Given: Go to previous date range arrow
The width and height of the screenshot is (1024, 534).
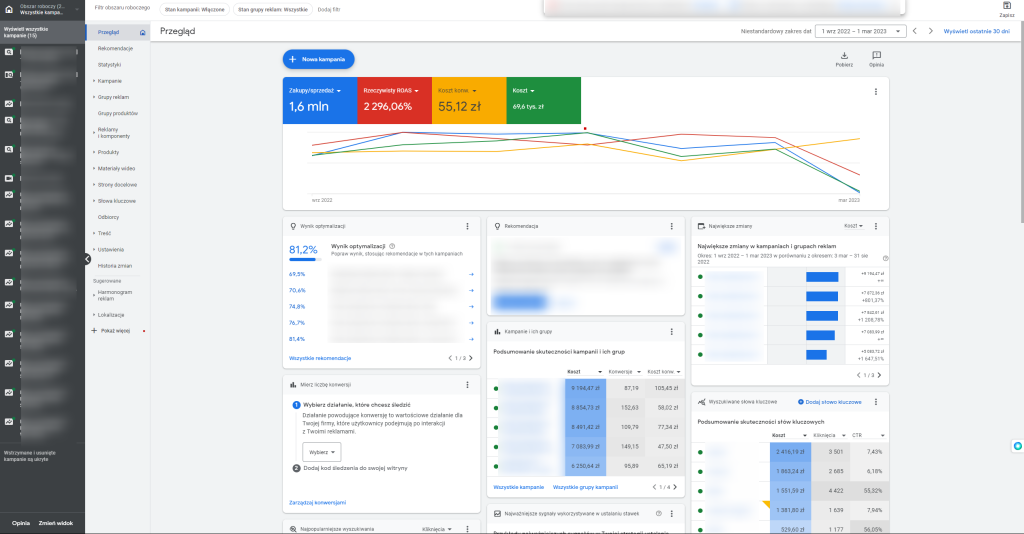Looking at the screenshot, I should [914, 31].
